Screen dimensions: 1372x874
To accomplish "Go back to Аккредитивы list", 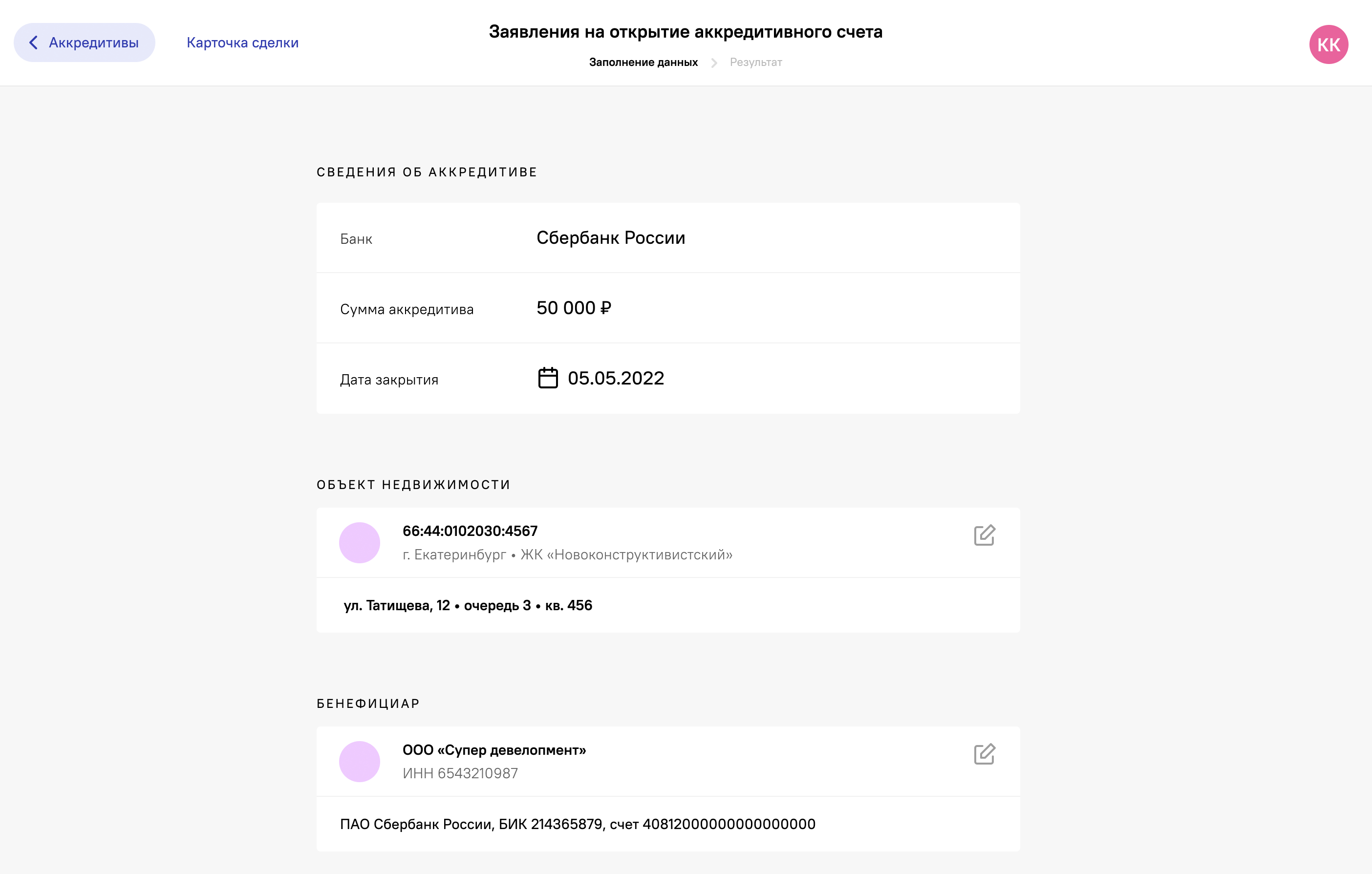I will tap(85, 43).
